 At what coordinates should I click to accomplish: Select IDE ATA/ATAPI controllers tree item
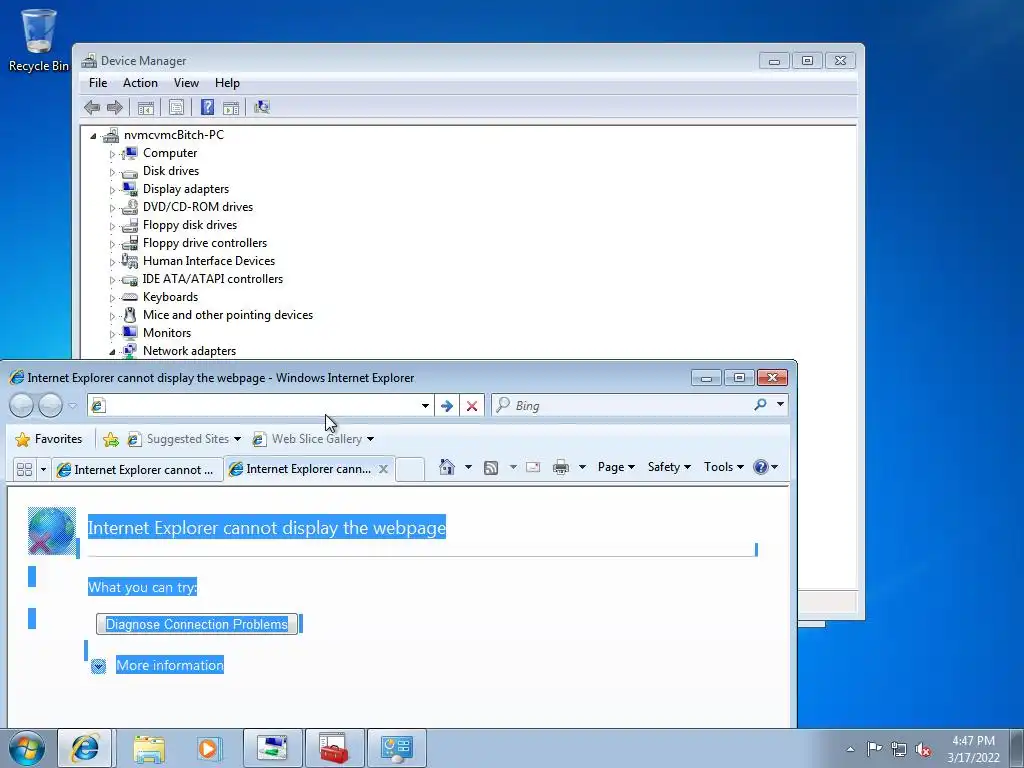(x=212, y=279)
